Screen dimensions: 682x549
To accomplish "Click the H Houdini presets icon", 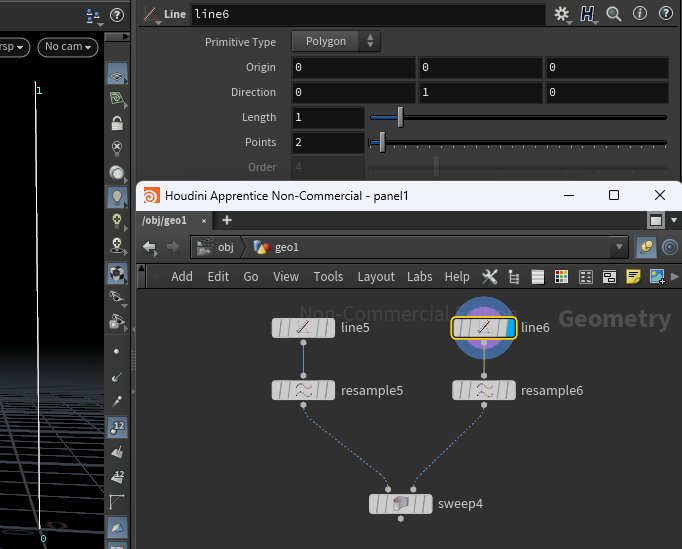I will [x=587, y=14].
